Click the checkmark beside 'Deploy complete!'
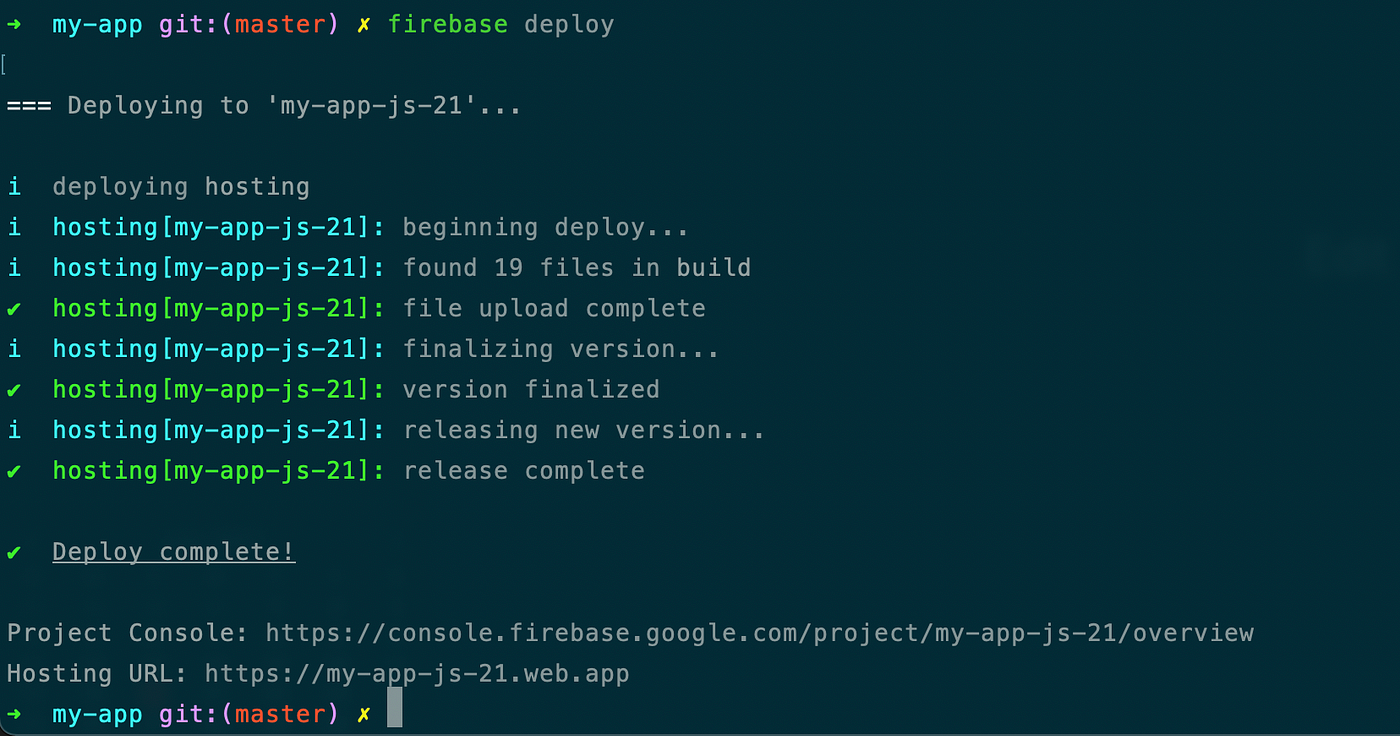Image resolution: width=1400 pixels, height=736 pixels. [x=14, y=551]
